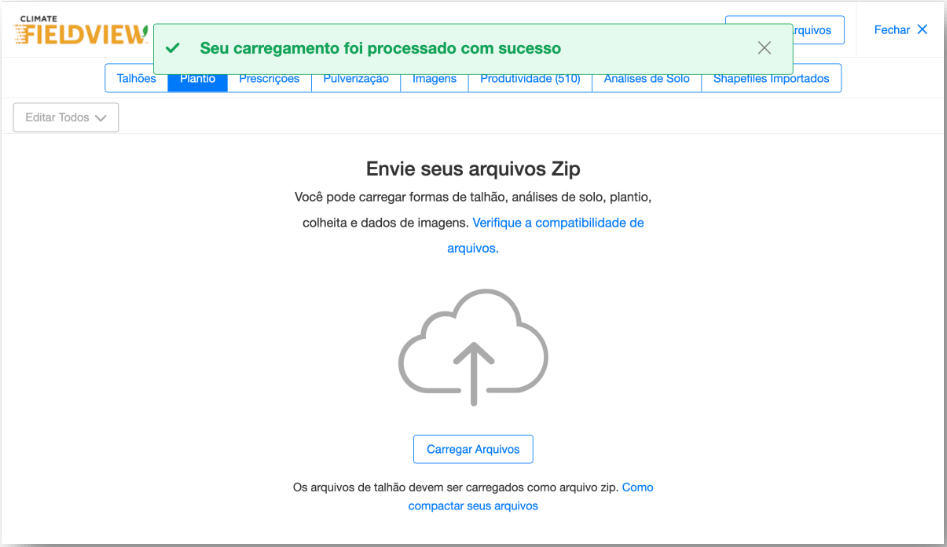Viewport: 947px width, 547px height.
Task: Open the Shapefiles Importados tab
Action: (x=771, y=79)
